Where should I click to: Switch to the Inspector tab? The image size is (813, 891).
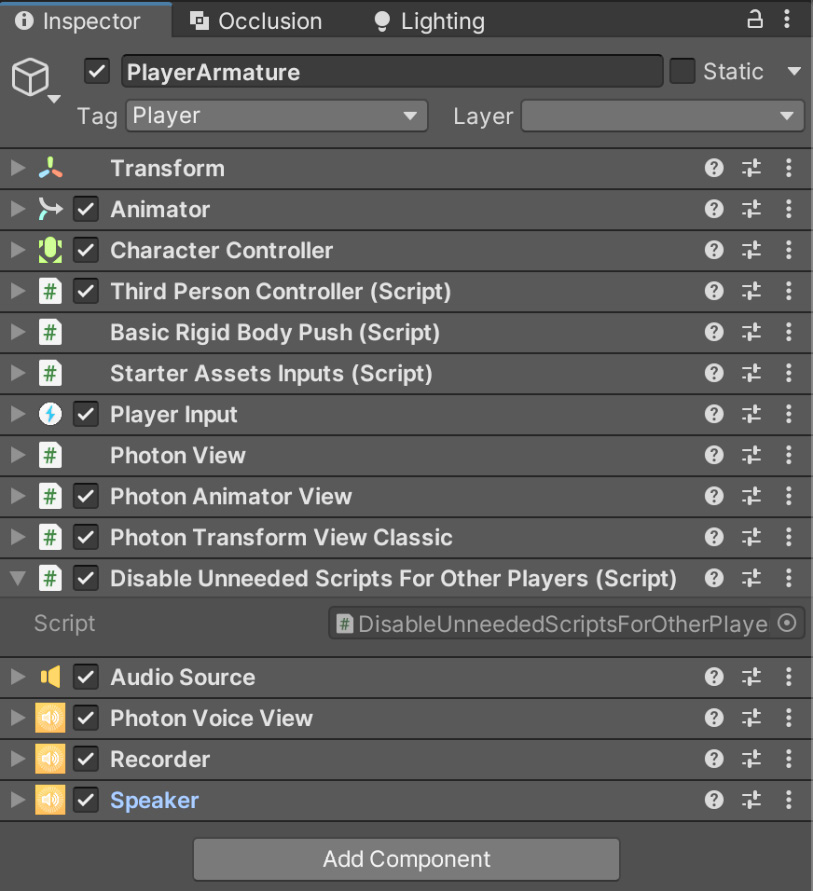tap(85, 20)
